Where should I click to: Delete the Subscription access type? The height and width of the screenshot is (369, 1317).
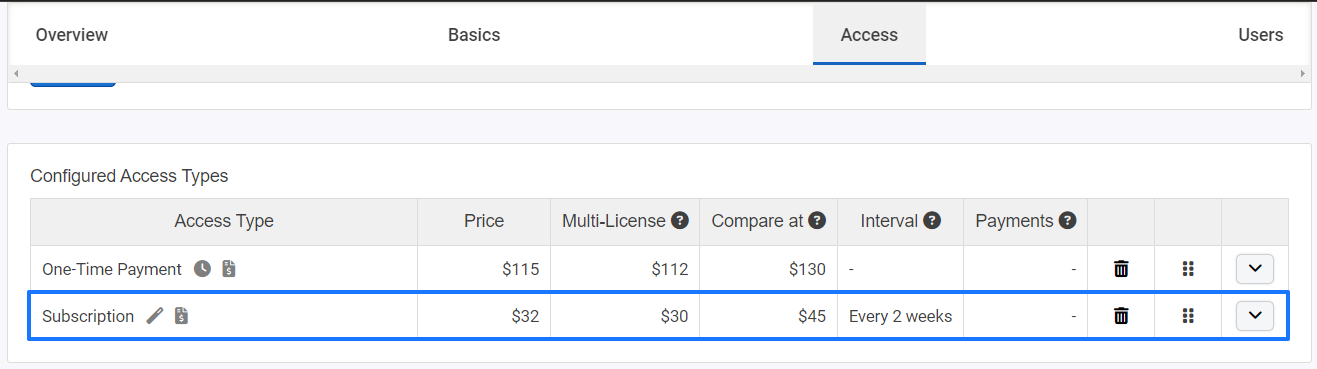[1121, 316]
